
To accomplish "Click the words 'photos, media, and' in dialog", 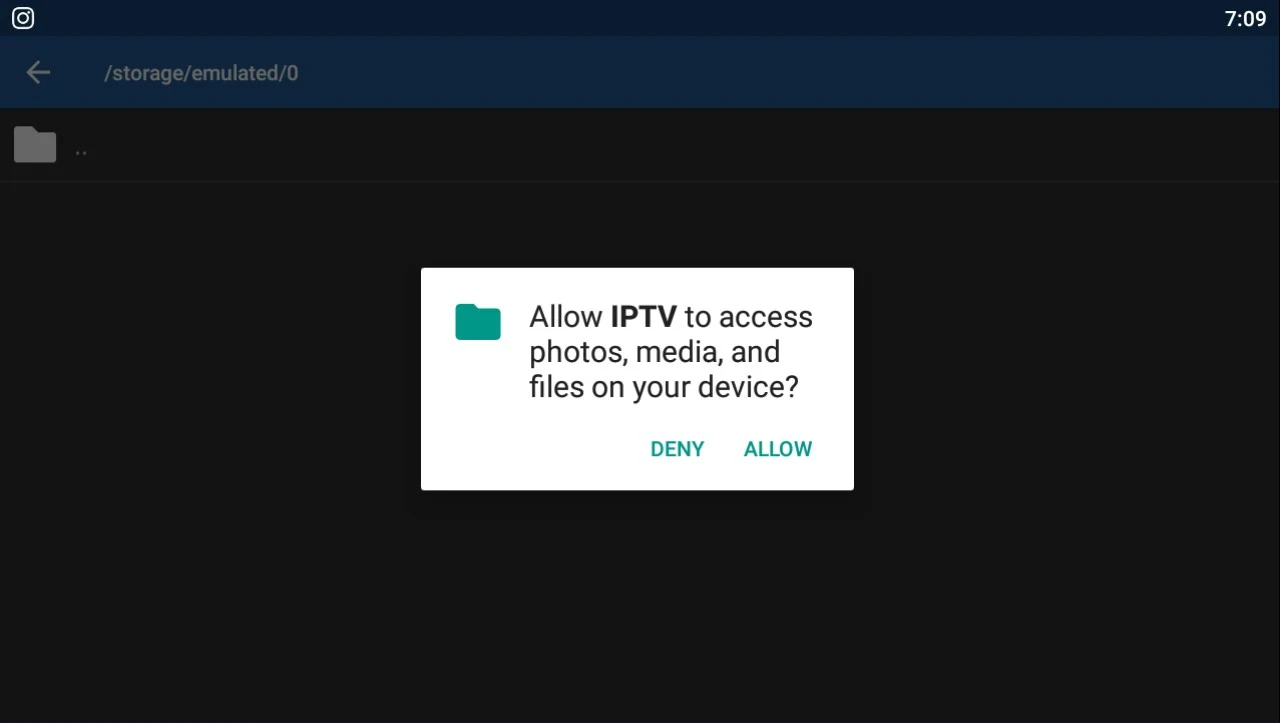I will point(654,352).
